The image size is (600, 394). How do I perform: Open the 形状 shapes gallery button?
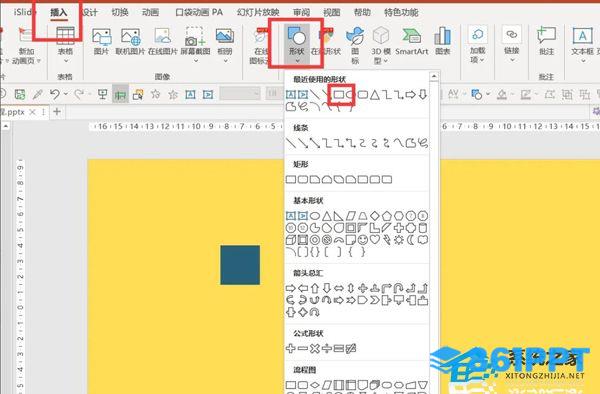[297, 45]
